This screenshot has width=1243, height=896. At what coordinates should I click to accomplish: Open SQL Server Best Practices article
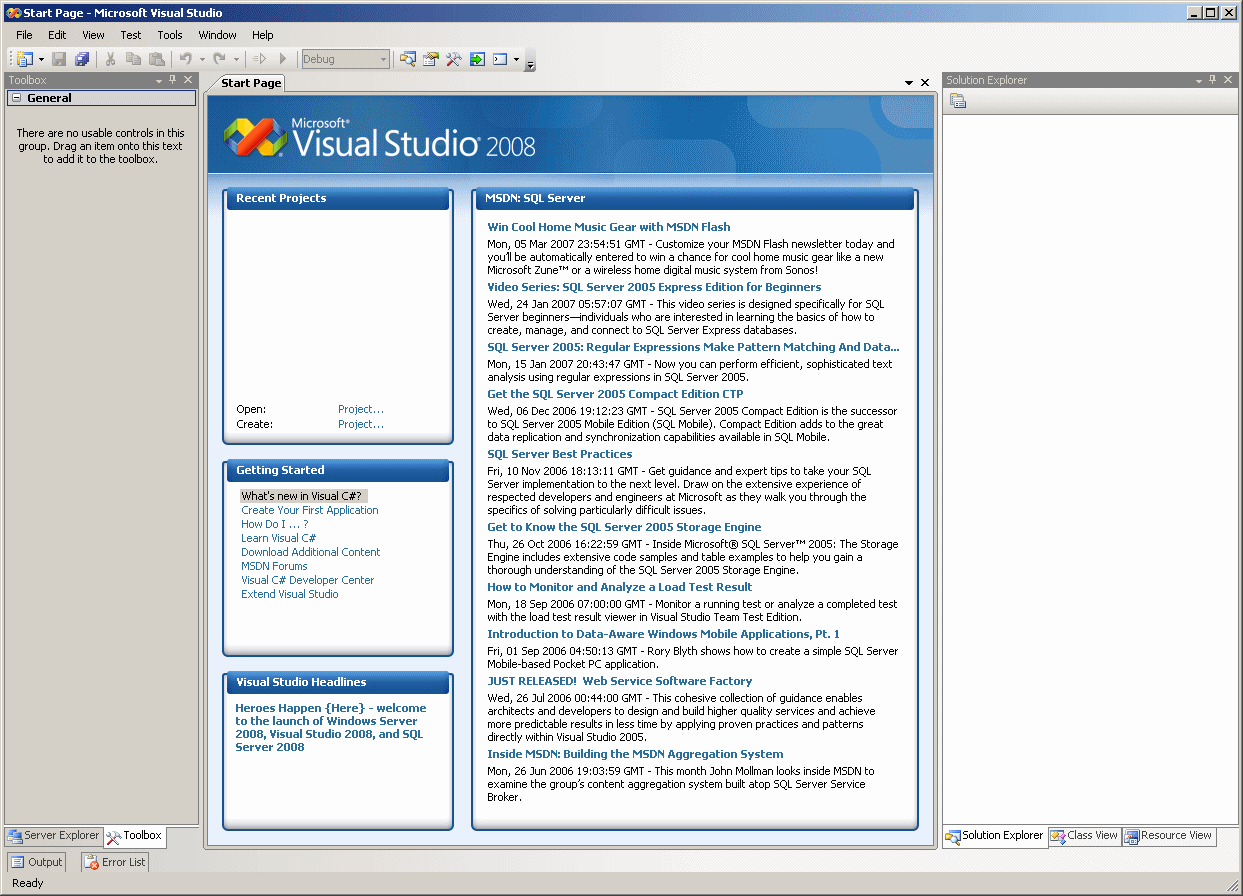pyautogui.click(x=560, y=454)
